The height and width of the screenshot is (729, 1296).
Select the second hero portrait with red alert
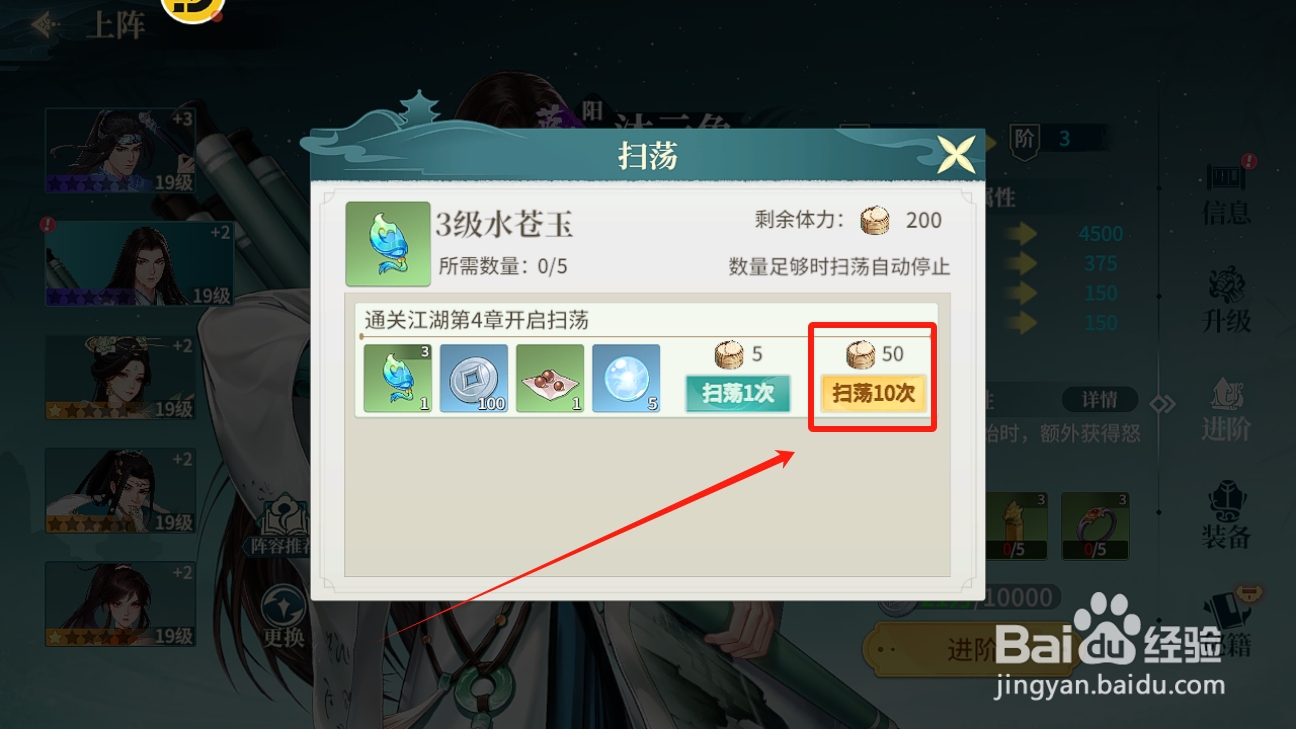(139, 264)
